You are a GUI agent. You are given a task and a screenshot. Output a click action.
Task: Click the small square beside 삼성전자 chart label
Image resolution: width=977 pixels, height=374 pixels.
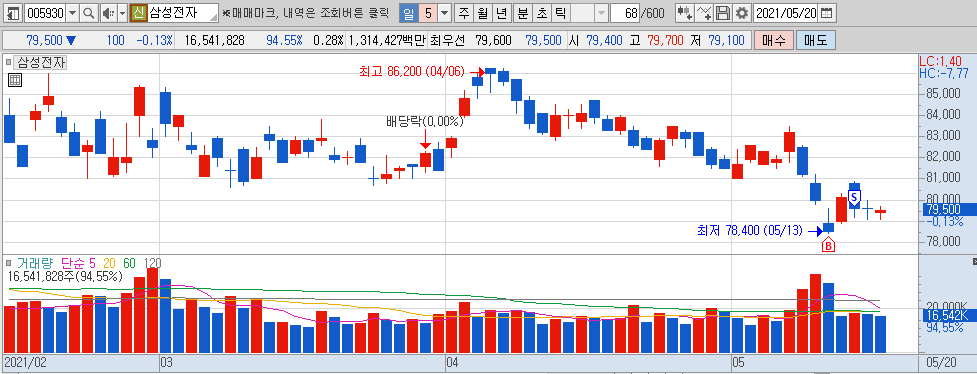coord(8,62)
